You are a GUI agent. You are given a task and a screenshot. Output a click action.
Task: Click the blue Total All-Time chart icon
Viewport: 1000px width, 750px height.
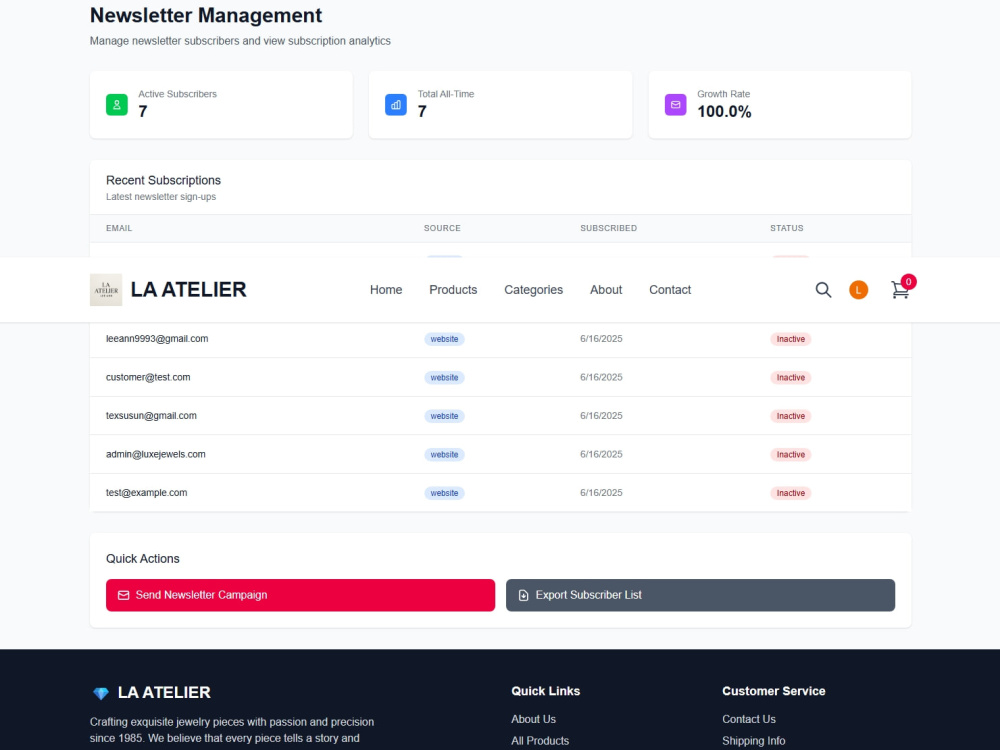click(395, 105)
